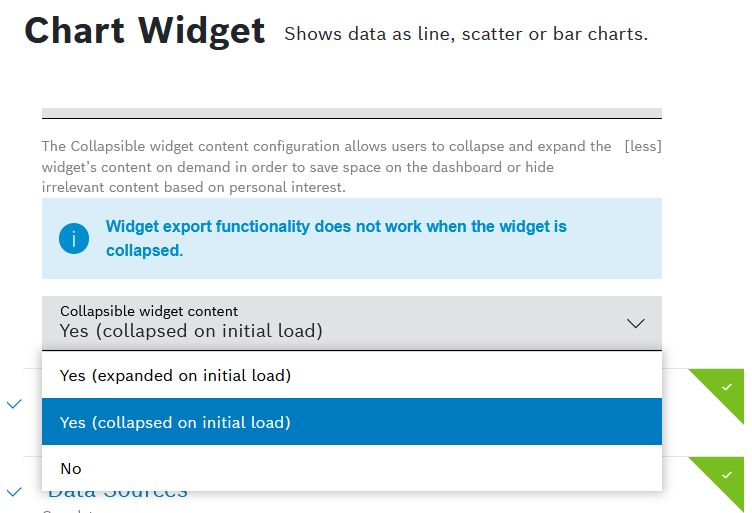Pick the 'No' option in the list

(71, 468)
